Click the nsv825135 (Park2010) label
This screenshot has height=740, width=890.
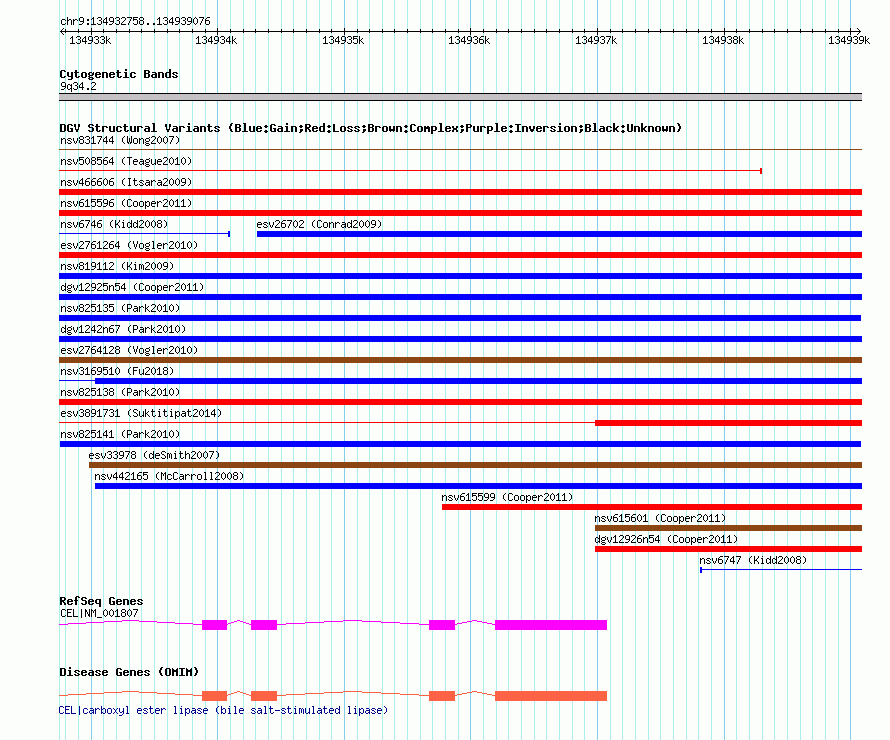120,308
